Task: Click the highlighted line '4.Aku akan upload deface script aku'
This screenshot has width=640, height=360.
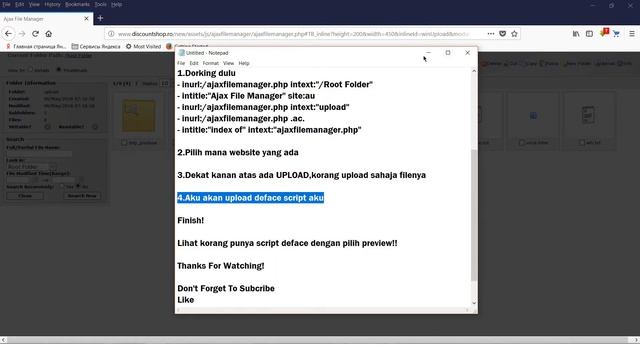Action: [250, 198]
